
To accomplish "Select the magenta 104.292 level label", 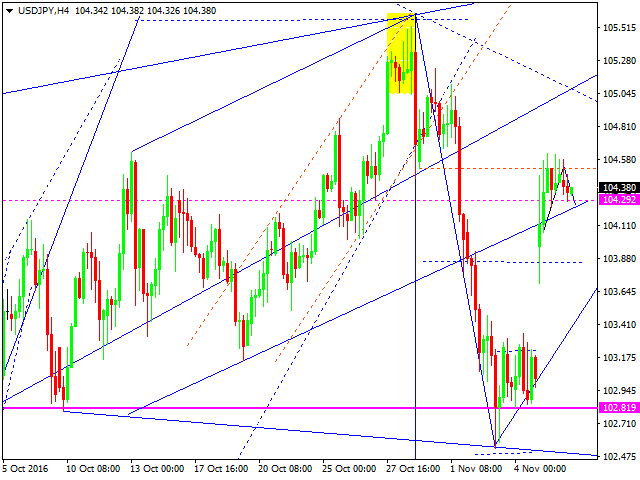I will [x=619, y=200].
